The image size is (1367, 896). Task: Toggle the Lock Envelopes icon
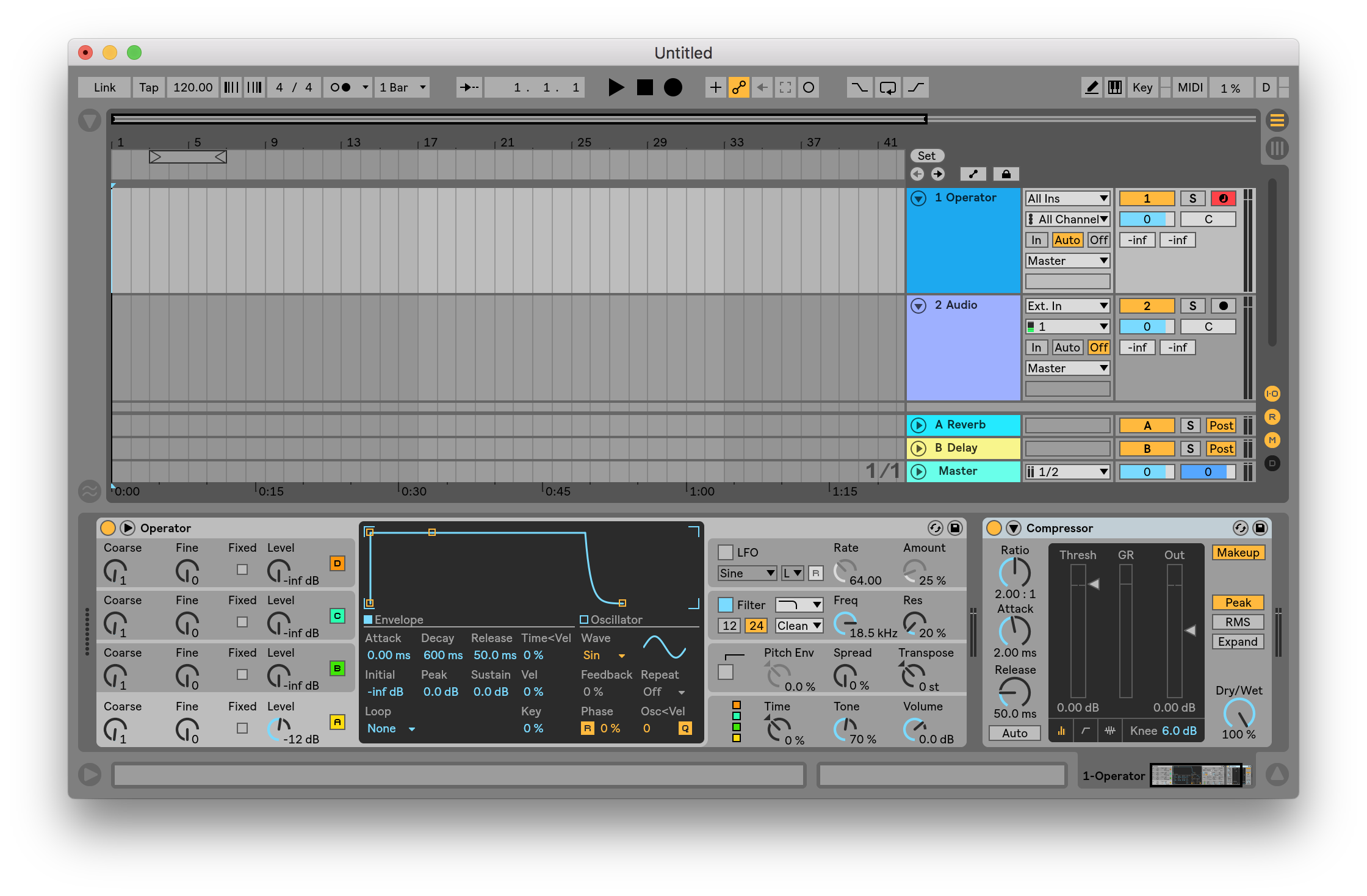click(1006, 175)
